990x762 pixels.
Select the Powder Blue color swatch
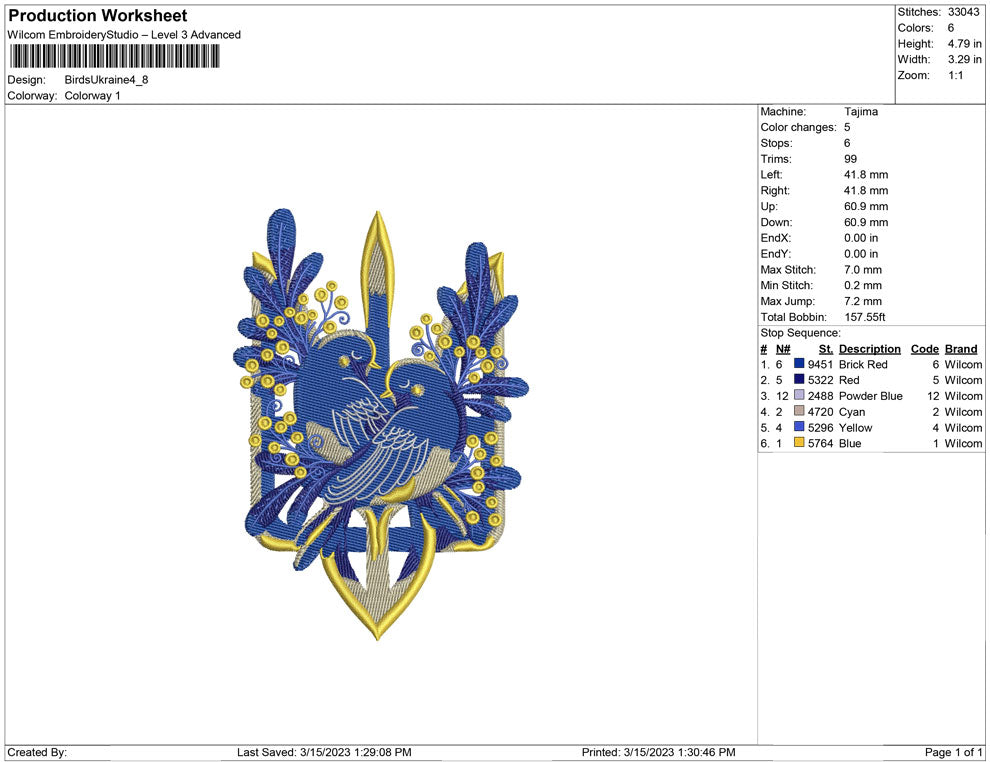799,396
